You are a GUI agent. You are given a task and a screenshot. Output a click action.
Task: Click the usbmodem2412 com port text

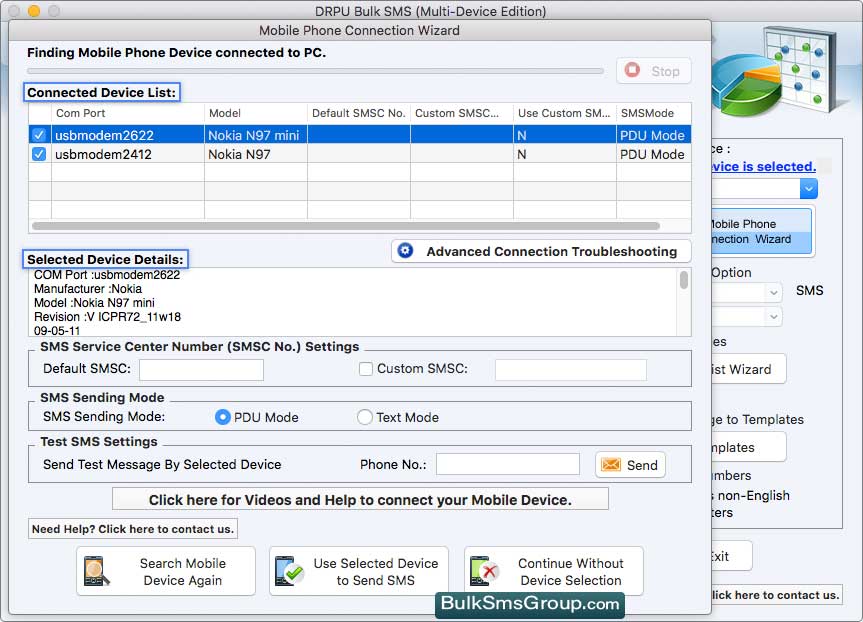(103, 154)
